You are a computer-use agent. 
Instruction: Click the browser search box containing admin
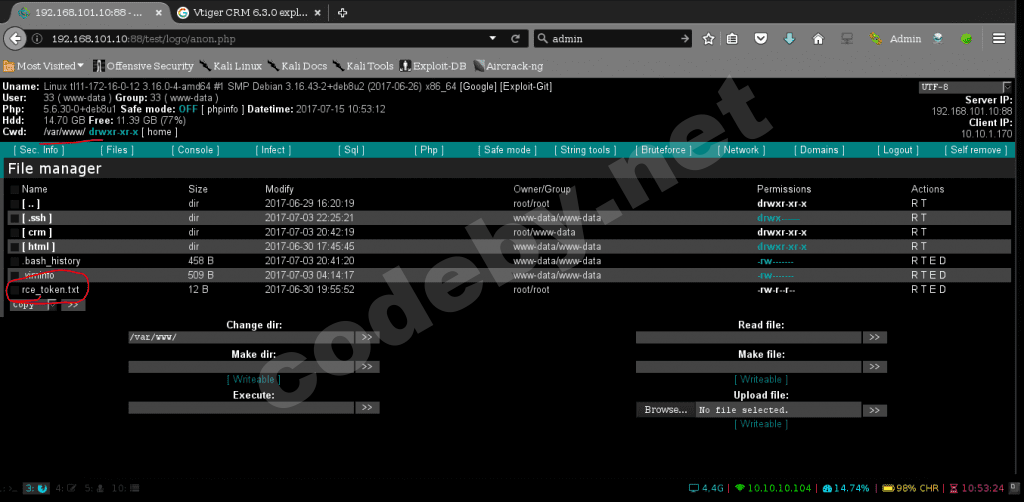point(613,39)
